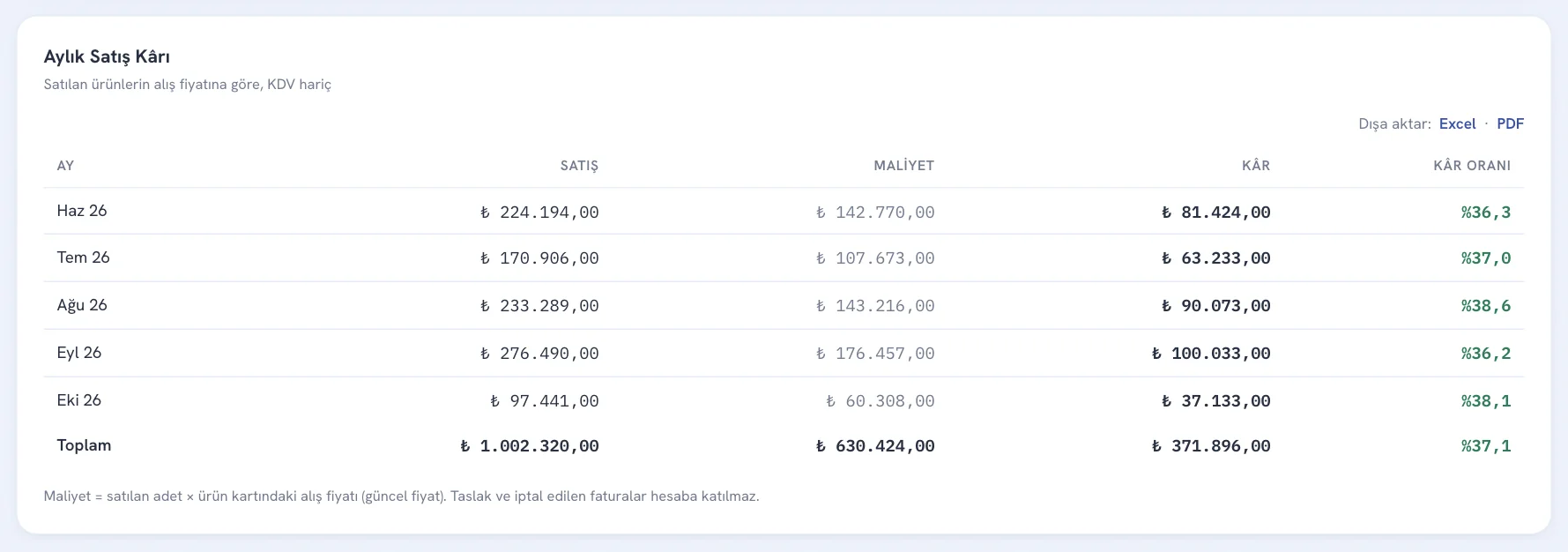This screenshot has width=1568, height=552.
Task: Click profit value ₺ 63.233,00
Action: click(1216, 258)
